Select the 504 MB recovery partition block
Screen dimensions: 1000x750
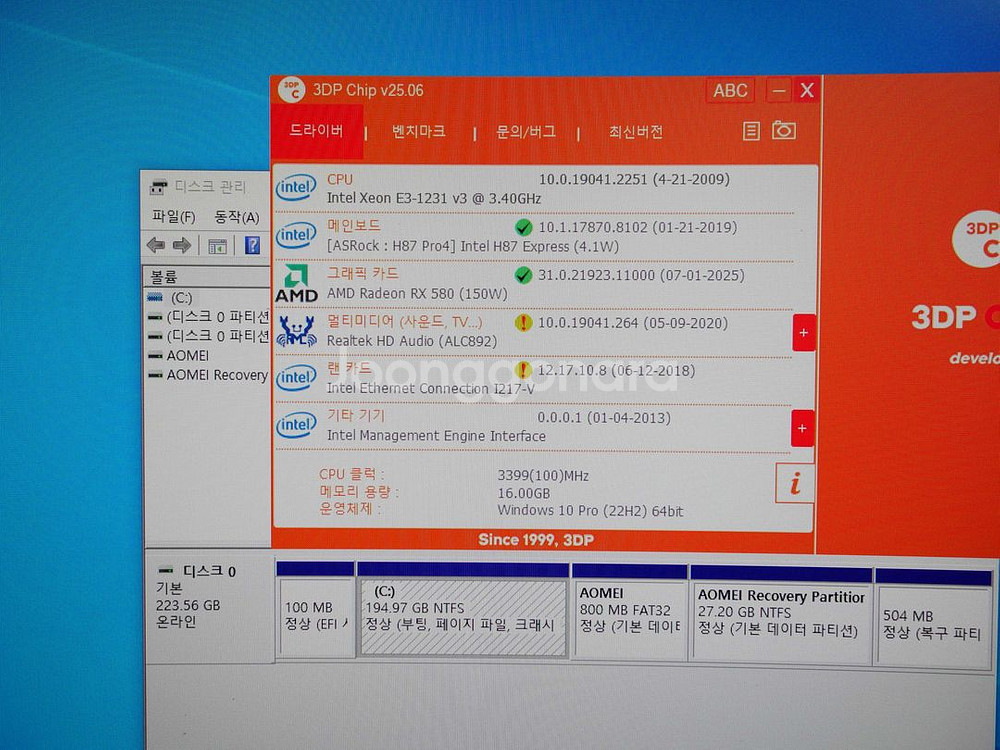933,617
